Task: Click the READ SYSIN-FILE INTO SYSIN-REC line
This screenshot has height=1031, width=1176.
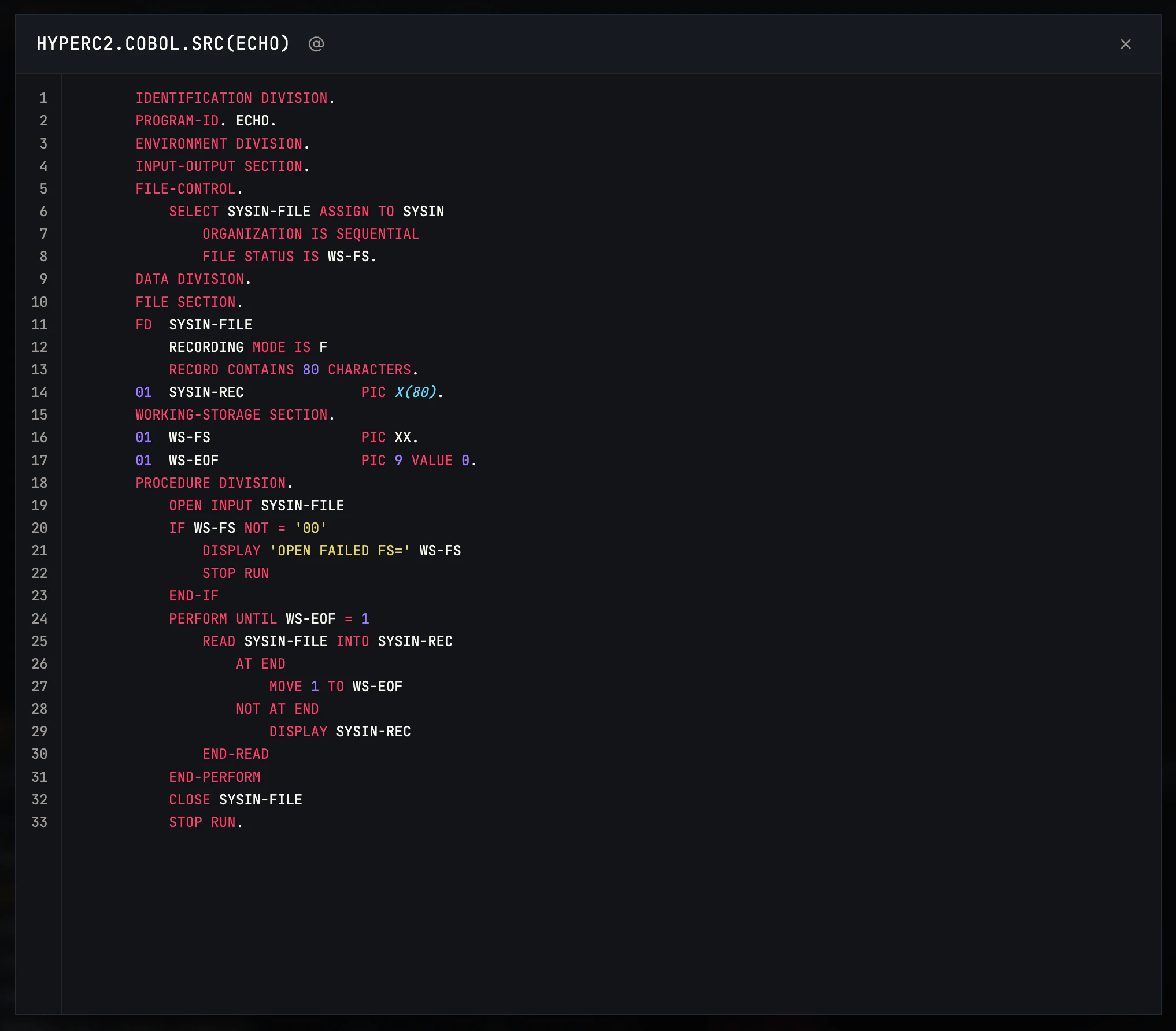Action: pyautogui.click(x=327, y=641)
